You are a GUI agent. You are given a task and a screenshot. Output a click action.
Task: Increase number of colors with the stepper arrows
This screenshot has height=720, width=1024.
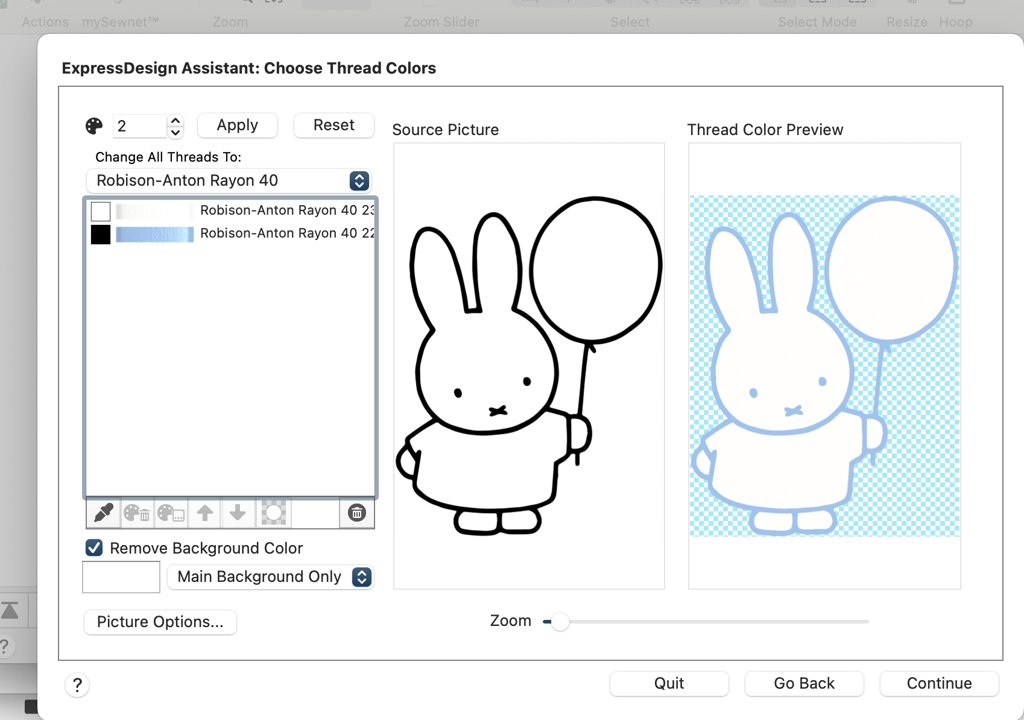pyautogui.click(x=175, y=120)
